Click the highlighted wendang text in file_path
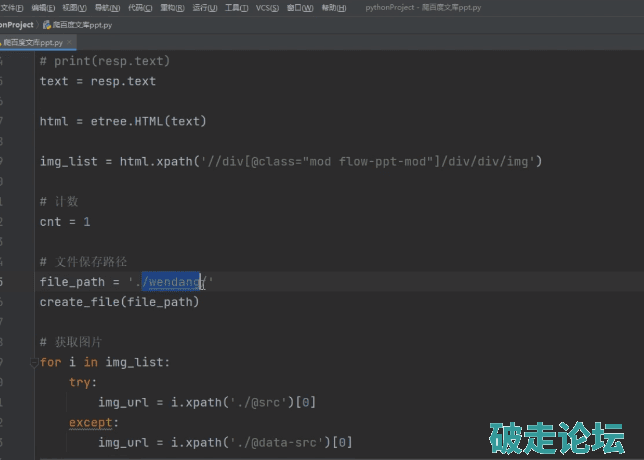This screenshot has height=460, width=644. [x=171, y=282]
